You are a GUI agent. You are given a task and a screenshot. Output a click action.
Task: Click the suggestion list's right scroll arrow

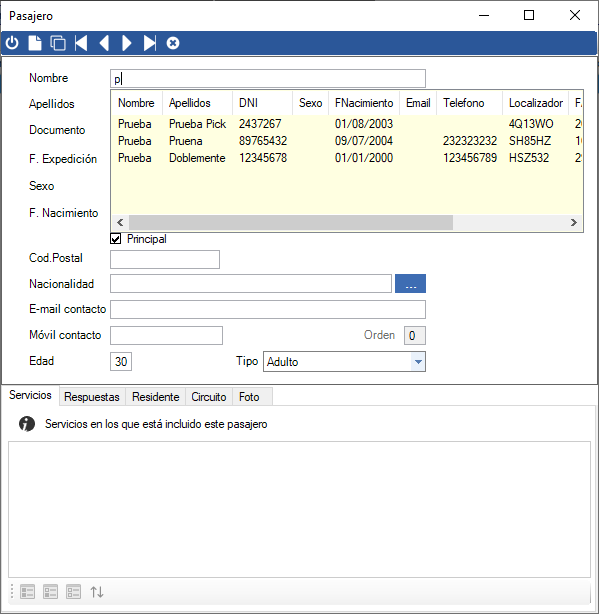pyautogui.click(x=574, y=222)
